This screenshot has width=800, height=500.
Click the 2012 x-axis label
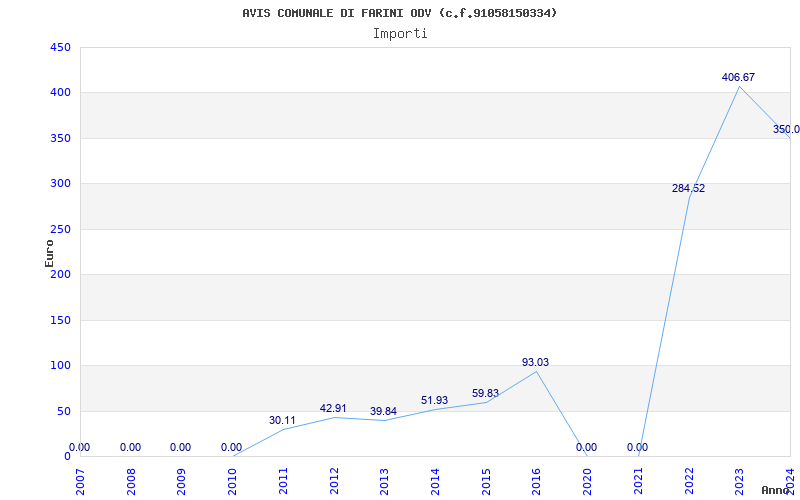[x=334, y=481]
